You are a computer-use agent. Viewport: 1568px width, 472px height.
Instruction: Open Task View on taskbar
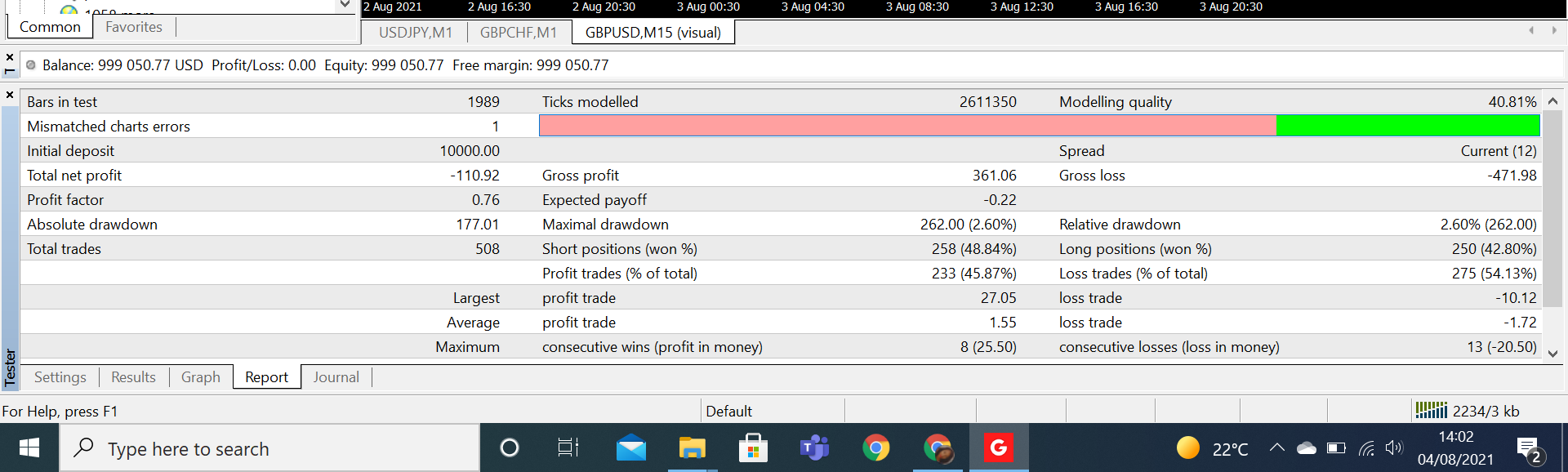pos(568,448)
